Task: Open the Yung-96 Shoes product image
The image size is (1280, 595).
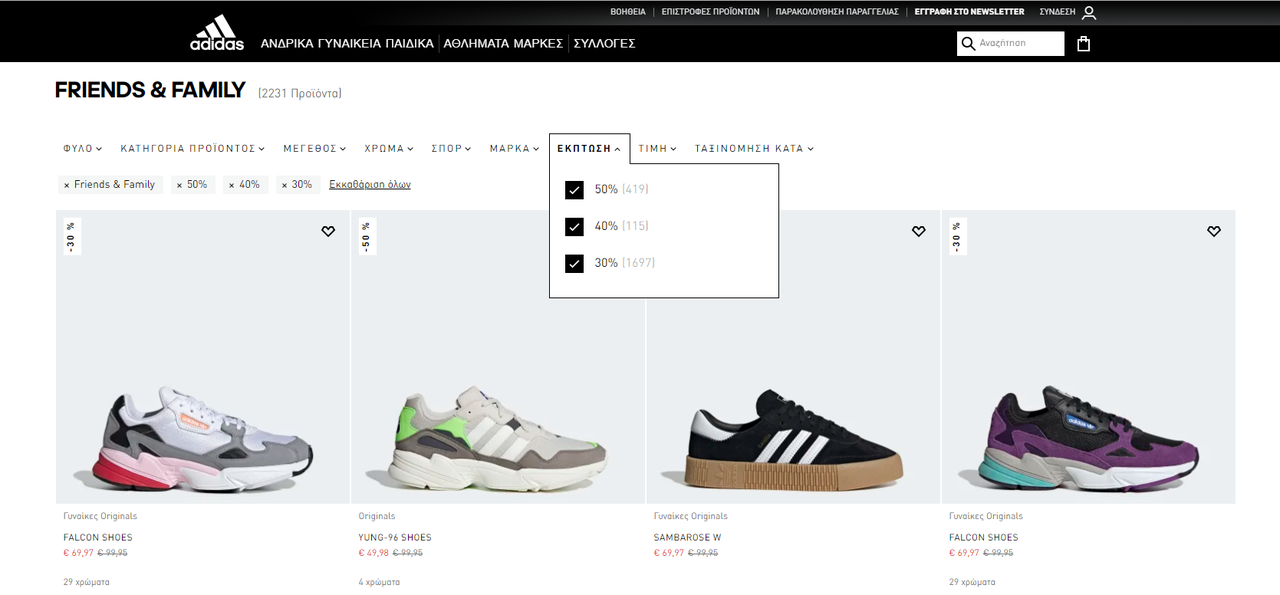Action: pos(498,357)
